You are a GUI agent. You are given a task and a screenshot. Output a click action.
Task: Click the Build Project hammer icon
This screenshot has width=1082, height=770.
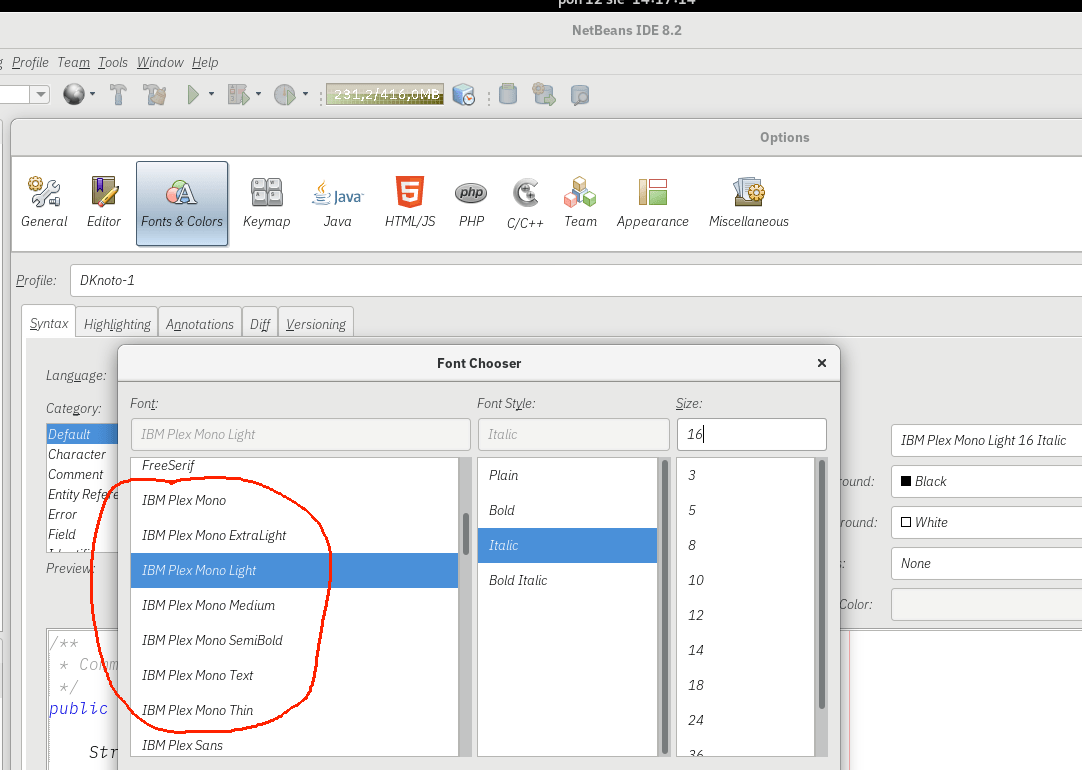(x=118, y=95)
